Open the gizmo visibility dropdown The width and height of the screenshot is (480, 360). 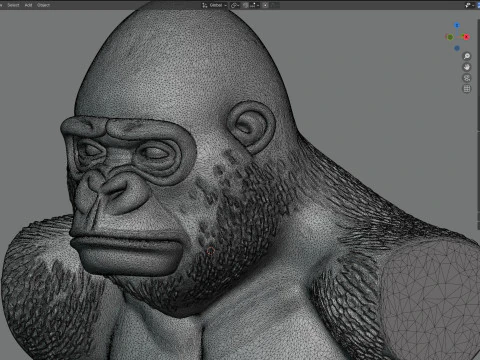click(x=469, y=5)
